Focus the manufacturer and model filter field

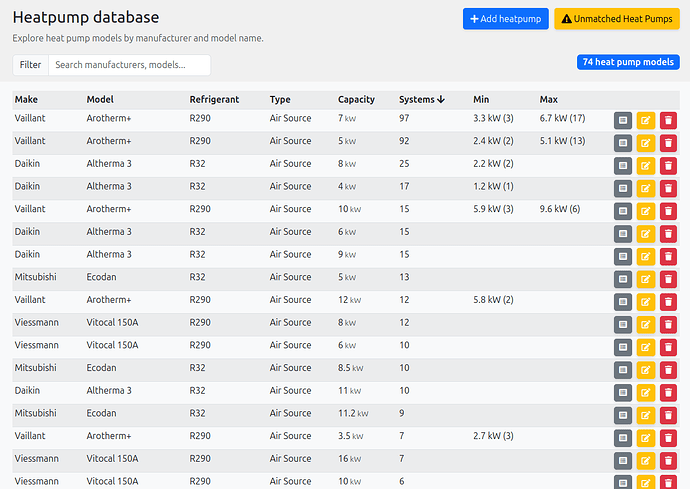[x=129, y=65]
